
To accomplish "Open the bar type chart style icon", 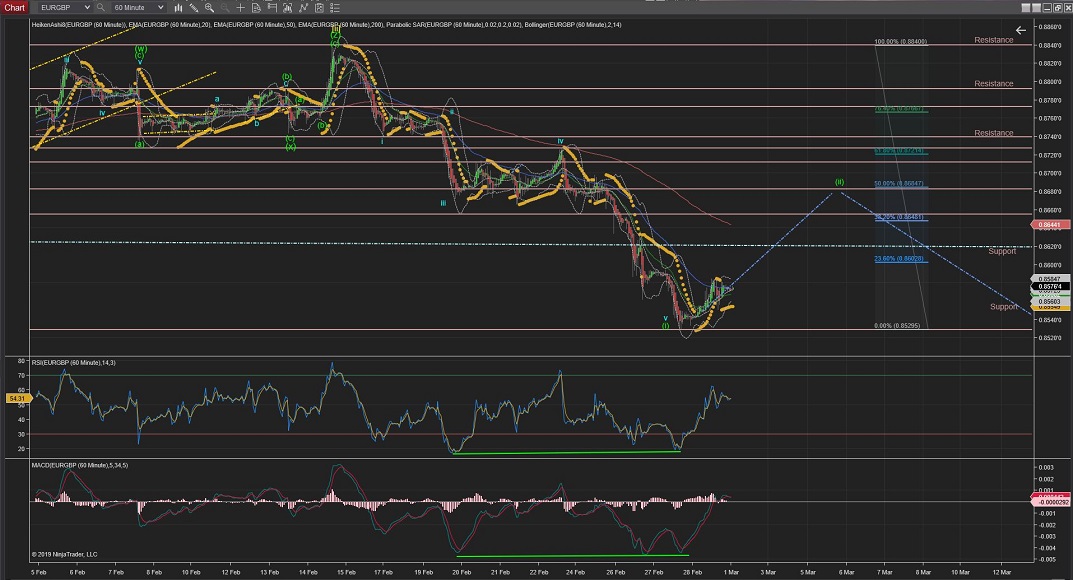I will pyautogui.click(x=179, y=8).
